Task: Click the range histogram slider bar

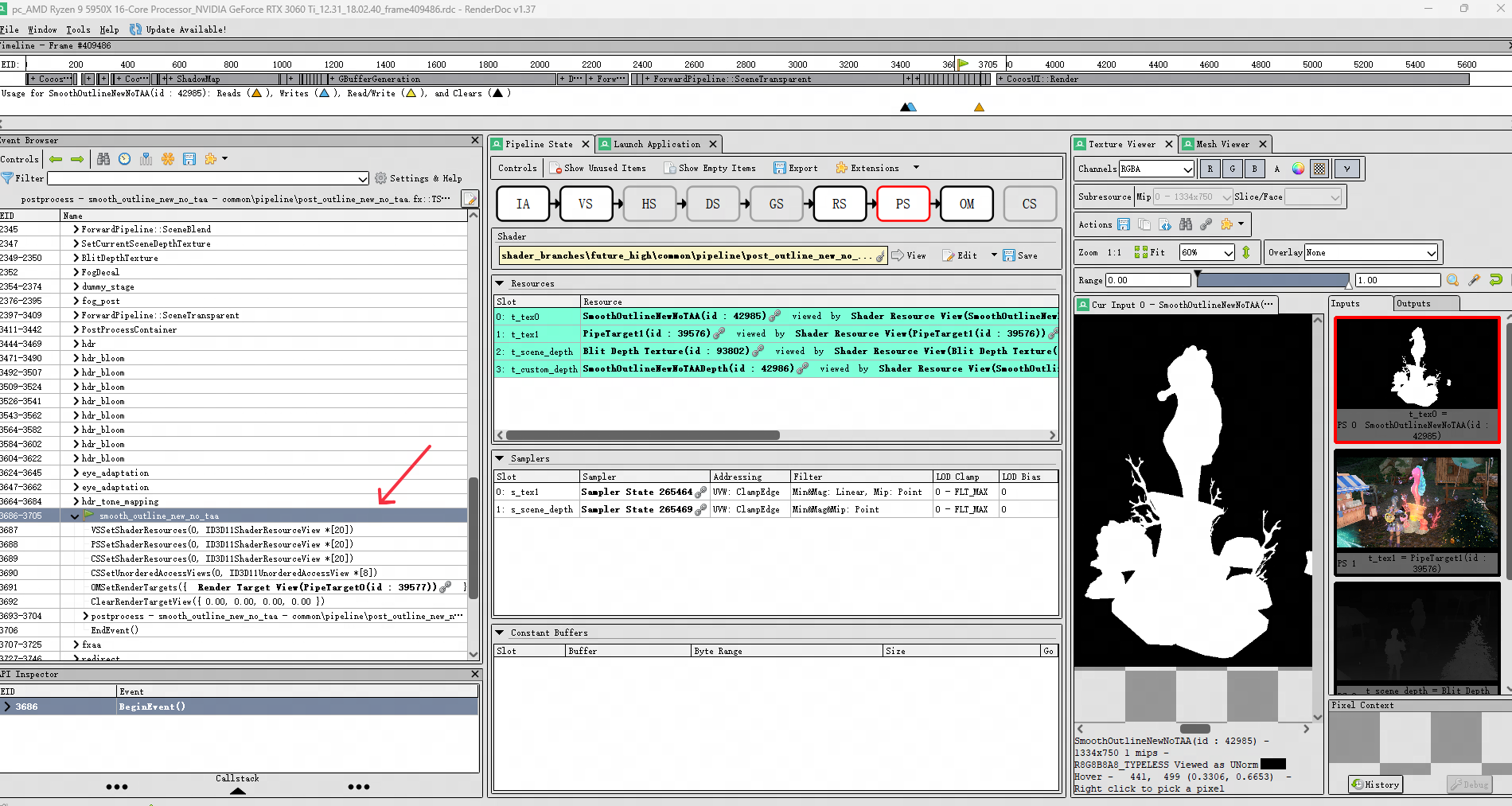Action: coord(1273,280)
